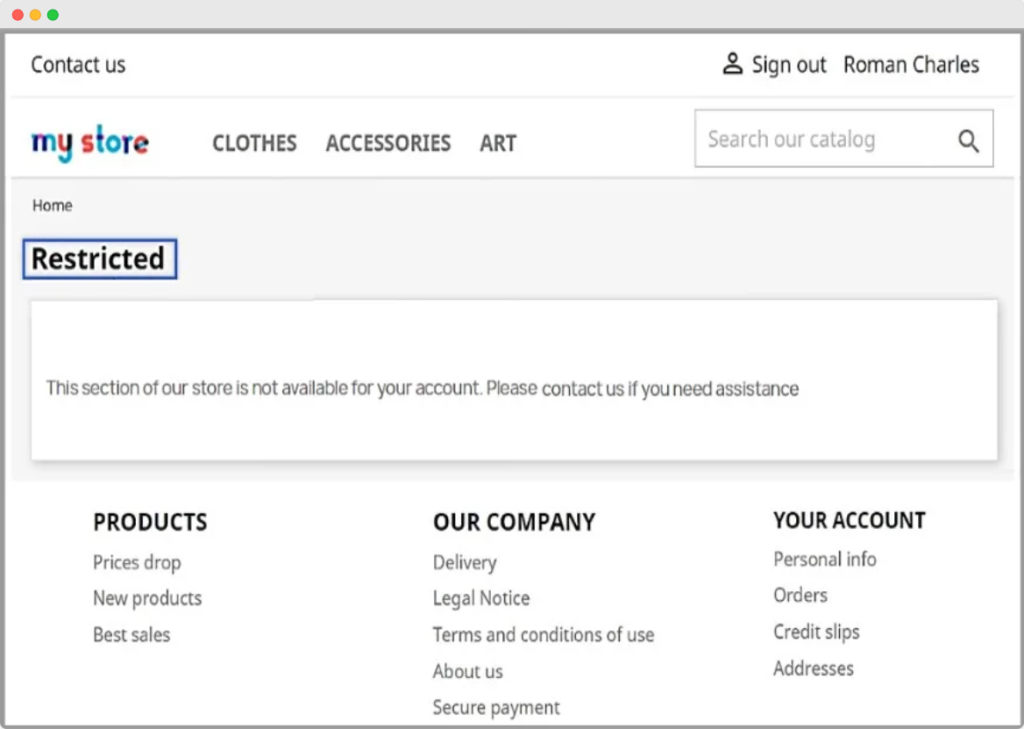The width and height of the screenshot is (1024, 729).
Task: Open Terms and conditions of use
Action: [x=543, y=634]
